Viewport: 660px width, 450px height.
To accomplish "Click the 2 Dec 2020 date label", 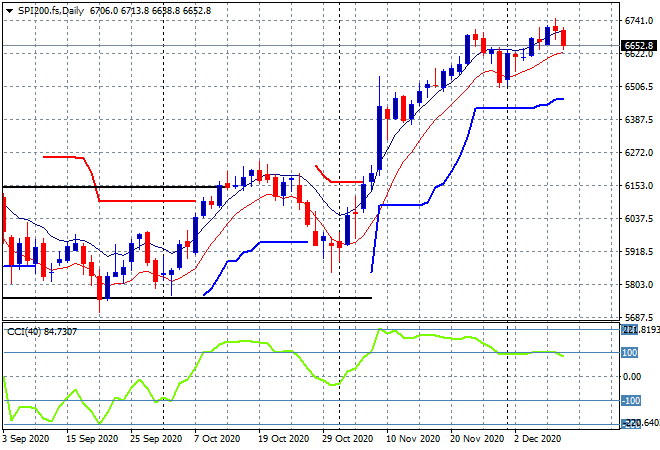I will [x=538, y=439].
